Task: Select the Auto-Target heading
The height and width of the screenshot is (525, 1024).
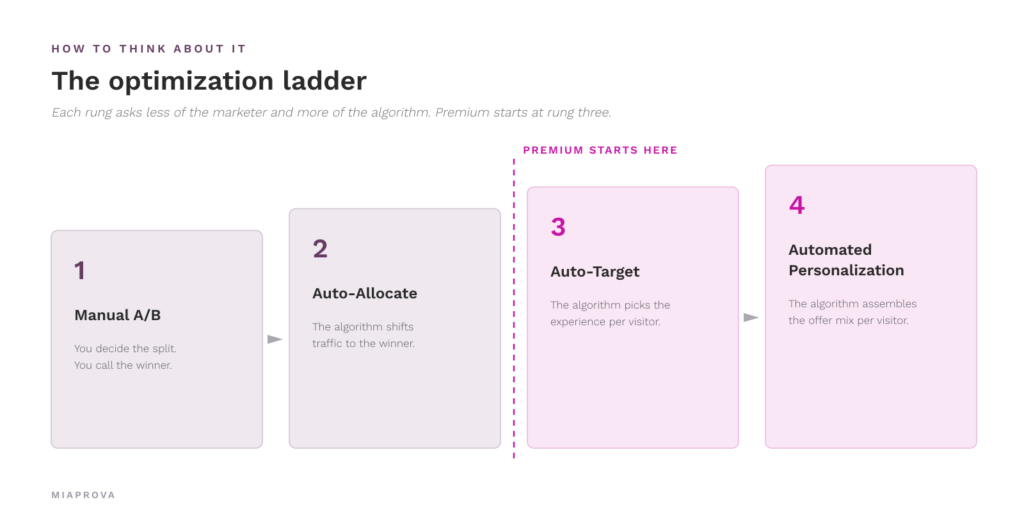Action: click(595, 272)
